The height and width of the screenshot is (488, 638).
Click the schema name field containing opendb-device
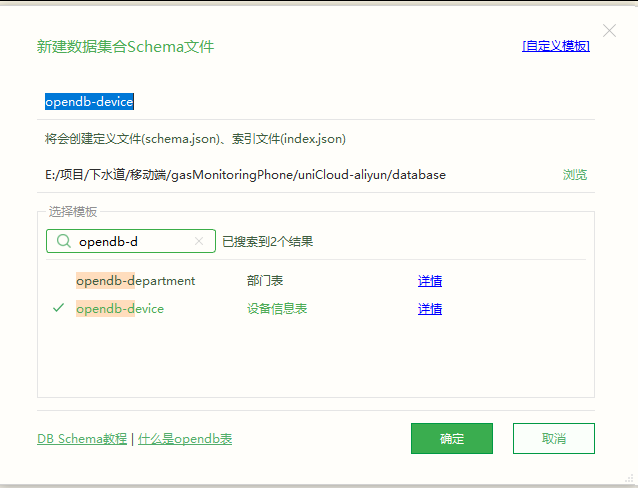point(315,102)
